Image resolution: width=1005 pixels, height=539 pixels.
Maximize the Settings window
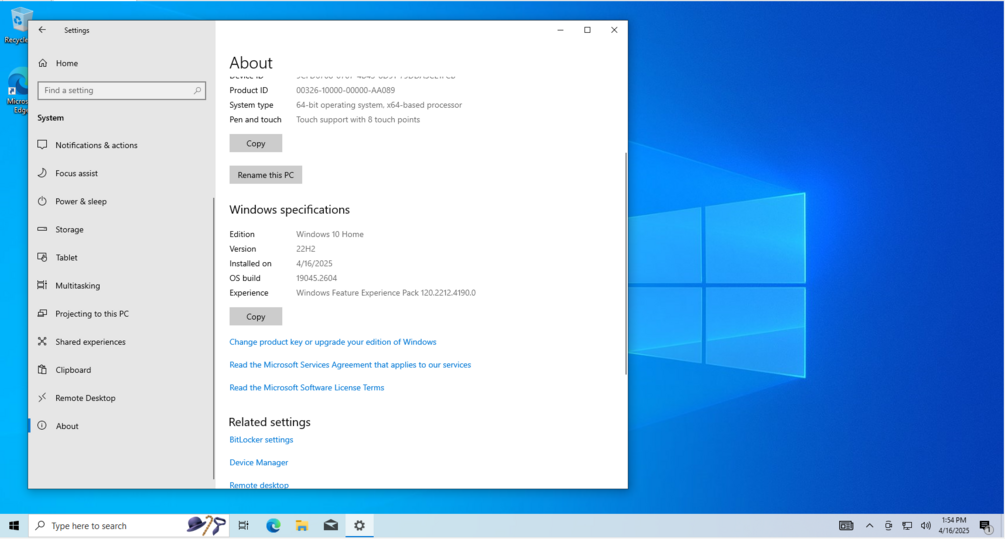pyautogui.click(x=587, y=29)
